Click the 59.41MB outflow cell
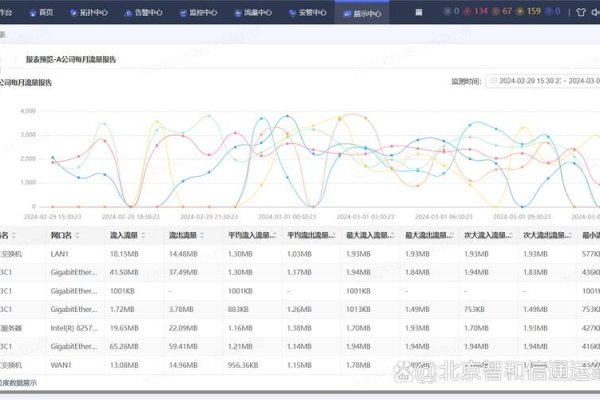Screen dimensions: 600x400 pyautogui.click(x=183, y=346)
